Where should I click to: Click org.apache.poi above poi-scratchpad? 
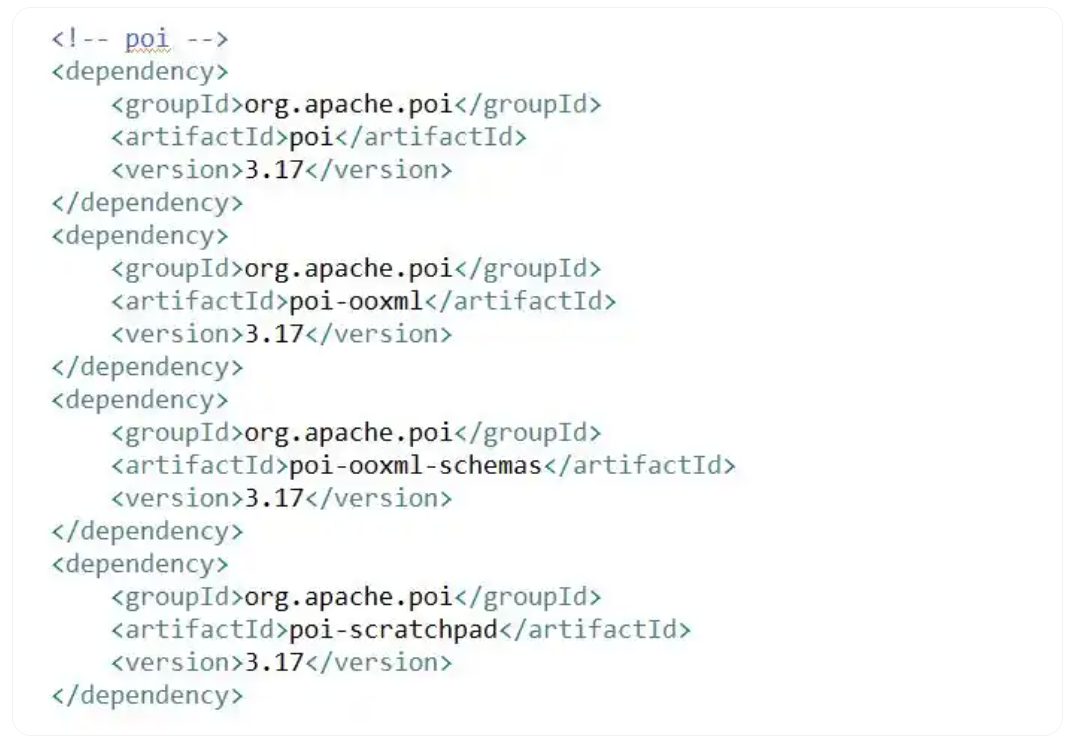pyautogui.click(x=349, y=597)
